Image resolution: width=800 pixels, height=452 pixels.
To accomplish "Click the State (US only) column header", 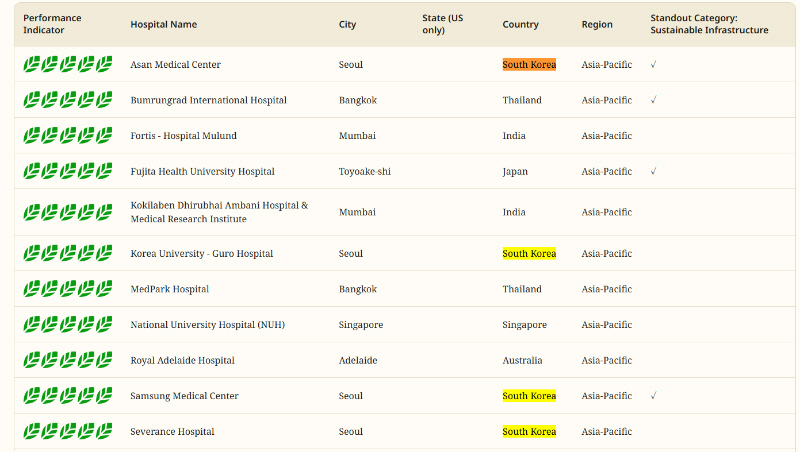I will (442, 24).
